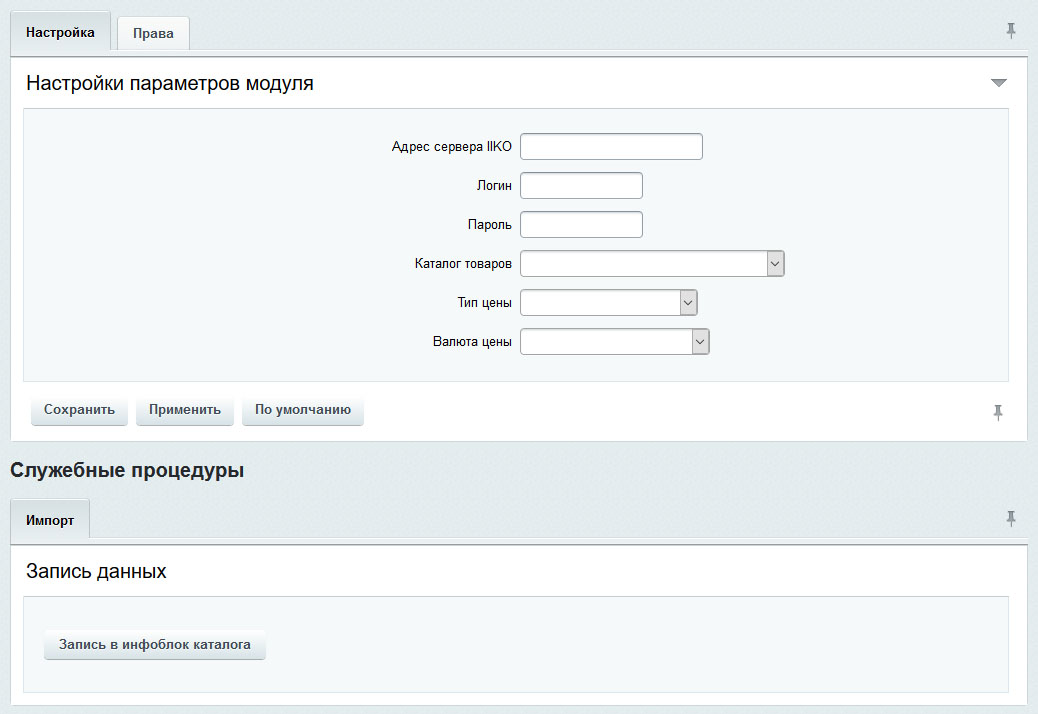This screenshot has height=714, width=1038.
Task: Click the pin icon in the Сохранить button row
Action: tap(998, 412)
